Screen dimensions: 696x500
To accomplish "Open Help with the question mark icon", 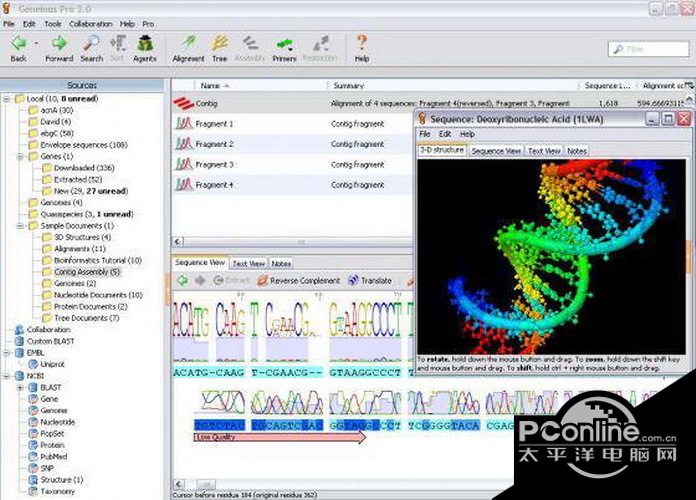I will click(361, 42).
